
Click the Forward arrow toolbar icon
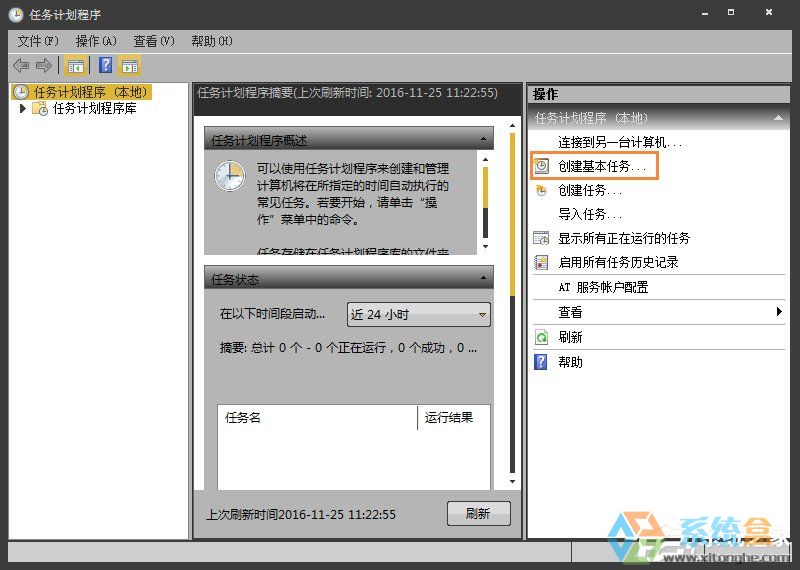44,65
